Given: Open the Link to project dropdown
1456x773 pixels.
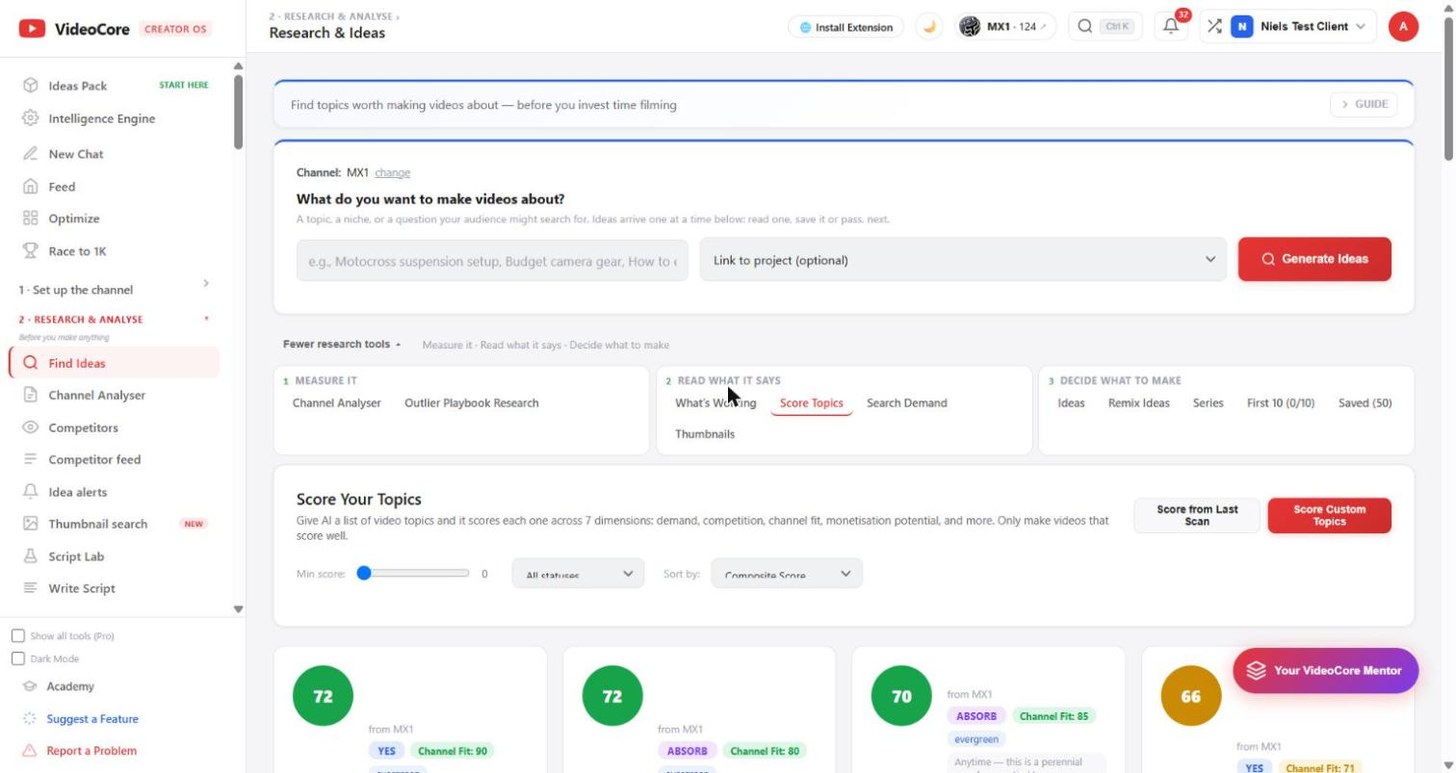Looking at the screenshot, I should 963,260.
